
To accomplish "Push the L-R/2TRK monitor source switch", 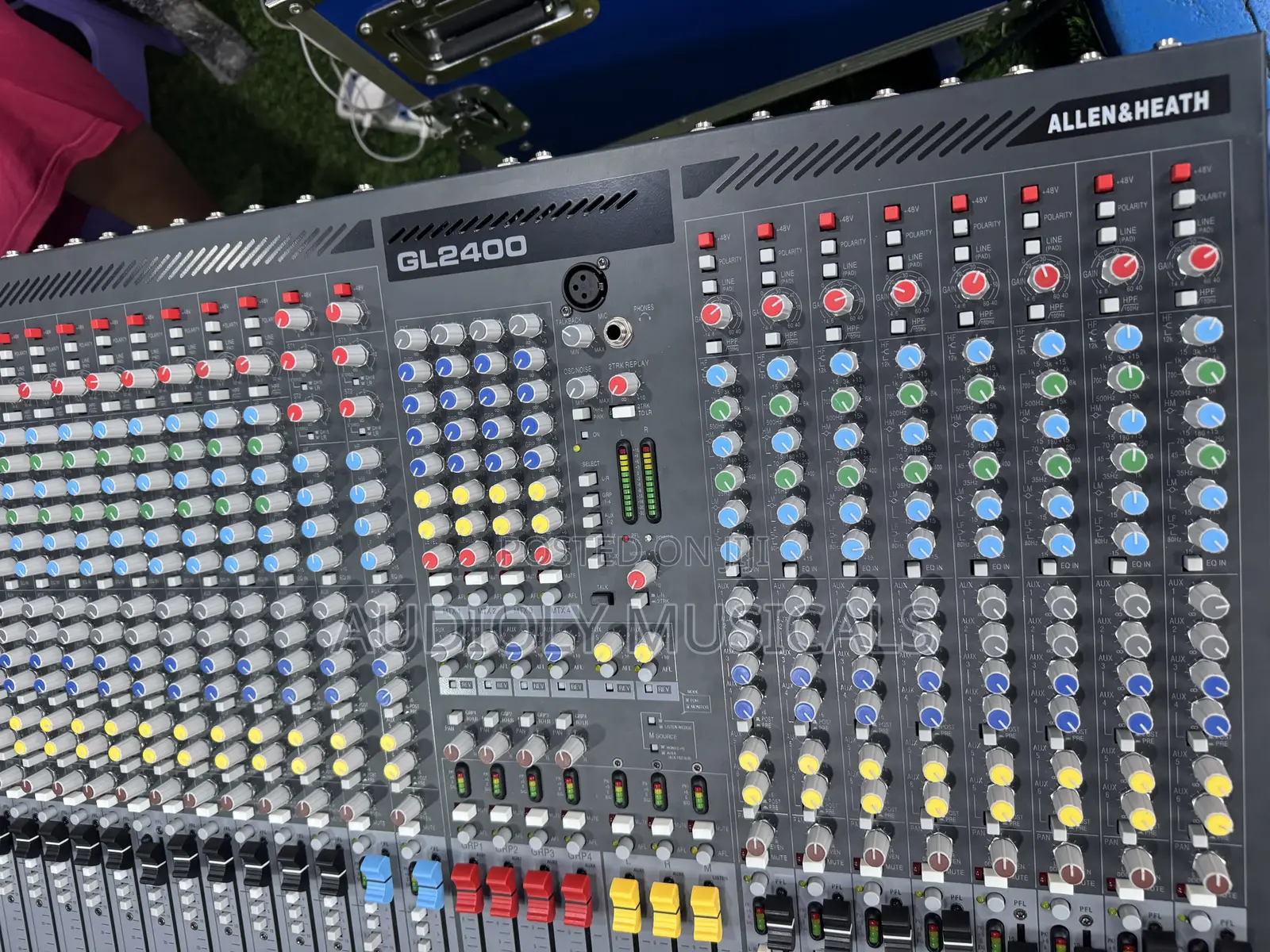I will click(639, 601).
